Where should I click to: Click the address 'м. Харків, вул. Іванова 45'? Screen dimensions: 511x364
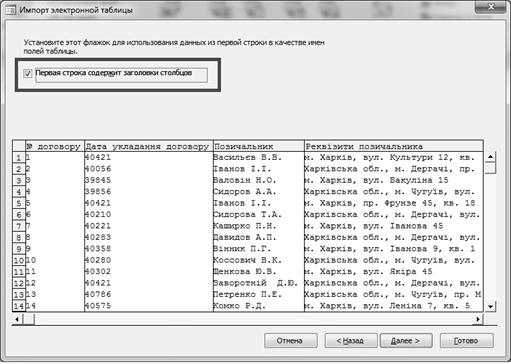394,226
